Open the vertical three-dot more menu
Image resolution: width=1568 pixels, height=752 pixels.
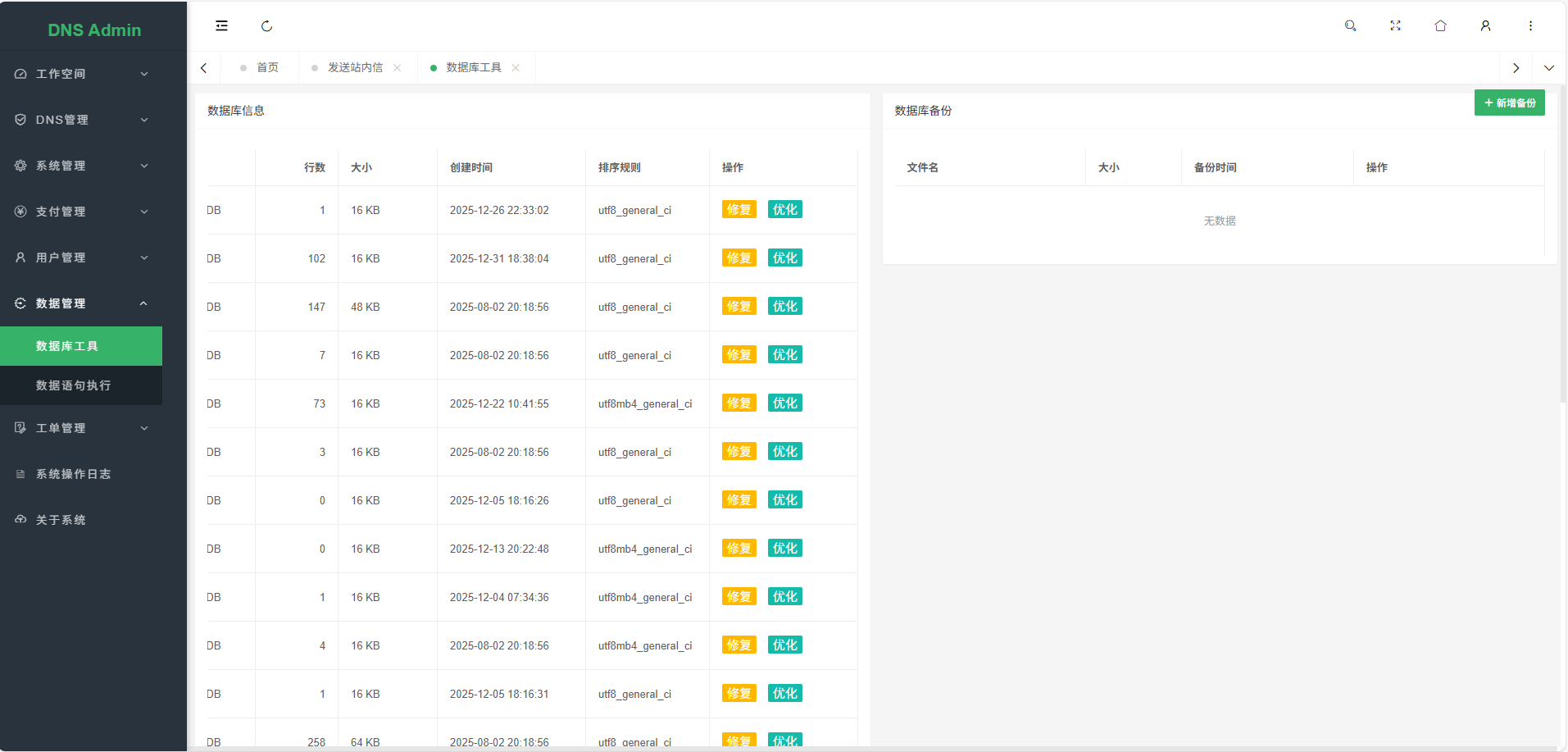coord(1530,26)
